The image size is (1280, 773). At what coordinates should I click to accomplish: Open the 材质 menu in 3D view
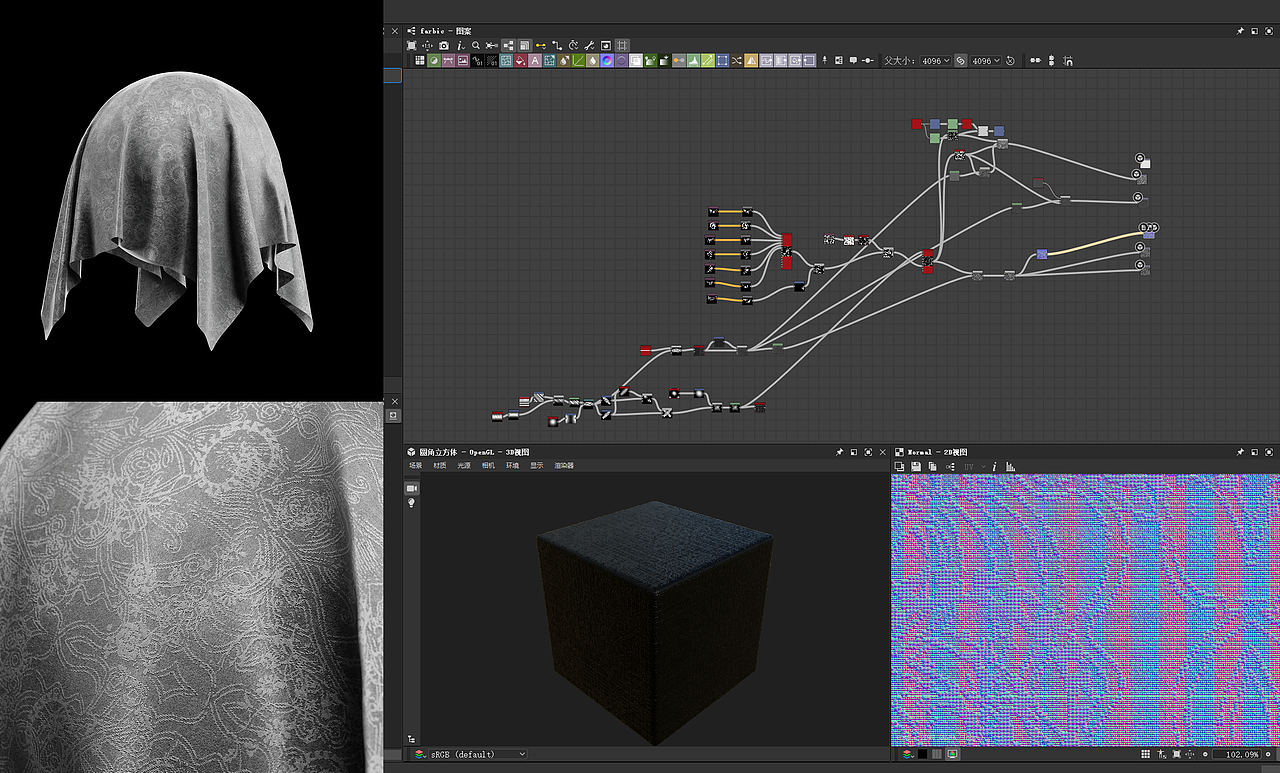click(x=440, y=466)
